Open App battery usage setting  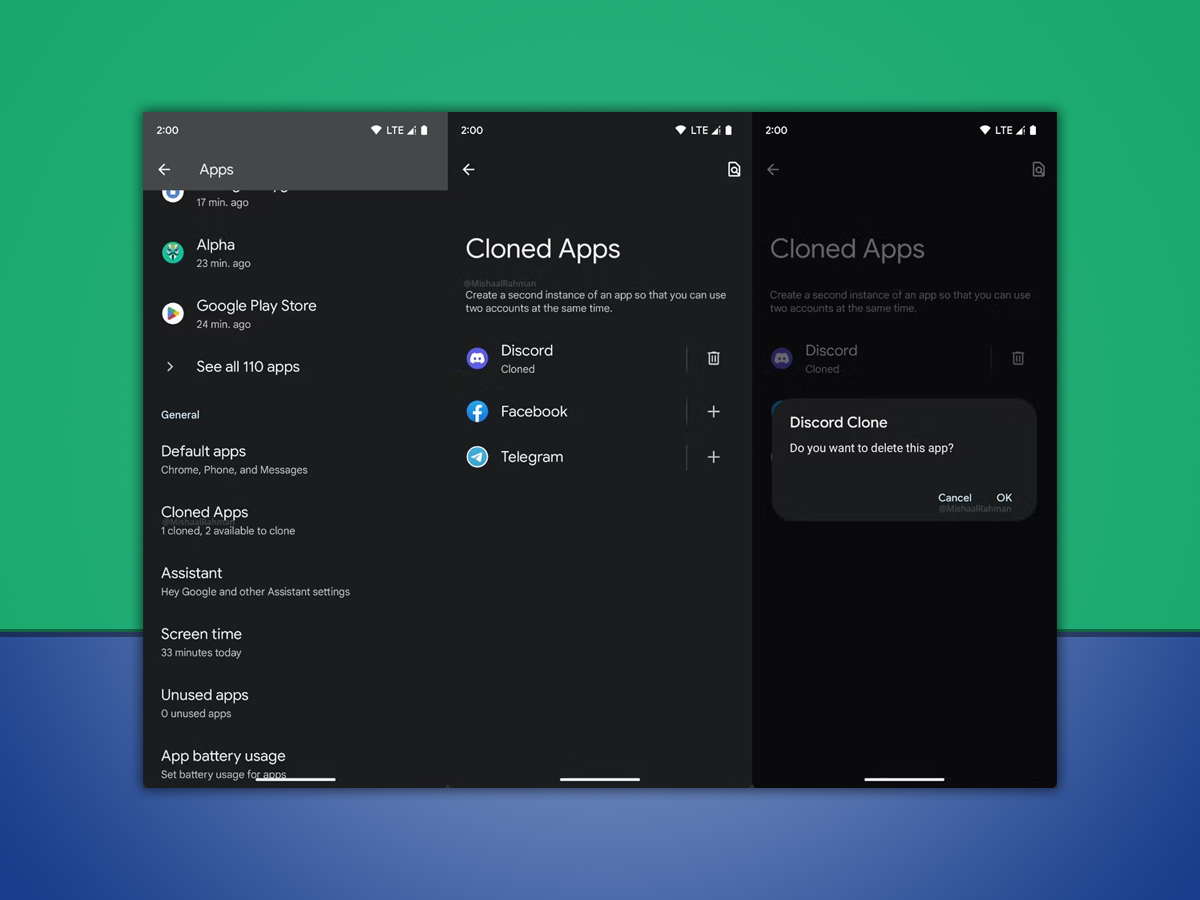(x=223, y=762)
